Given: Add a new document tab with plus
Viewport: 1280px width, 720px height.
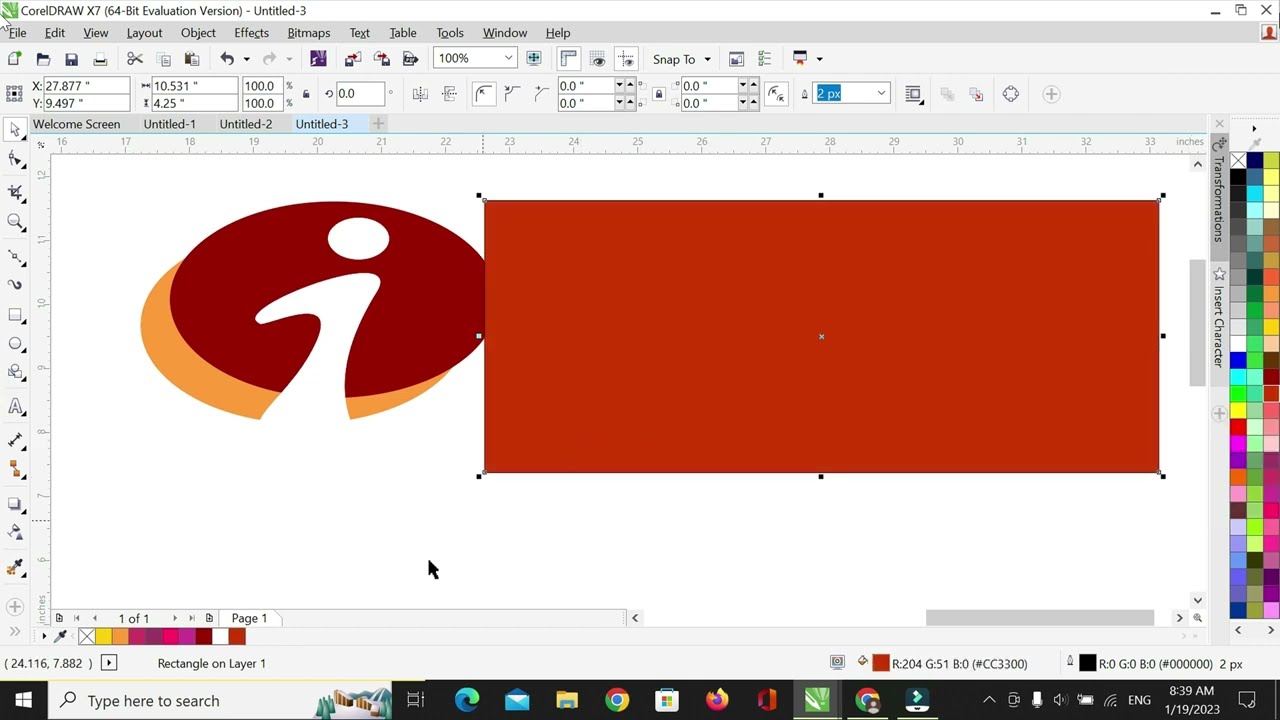Looking at the screenshot, I should (378, 124).
